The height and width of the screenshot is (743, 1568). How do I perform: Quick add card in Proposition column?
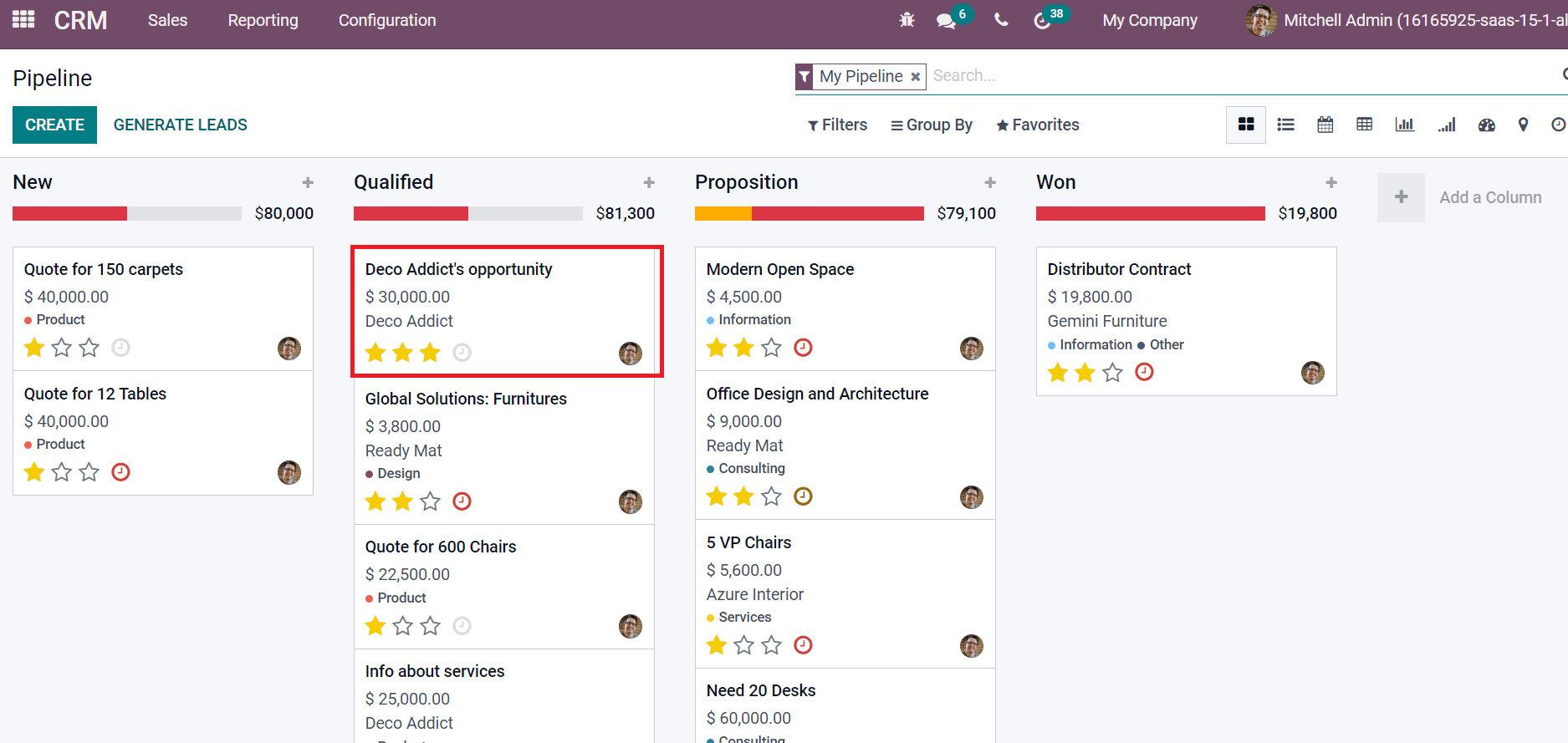click(x=990, y=182)
